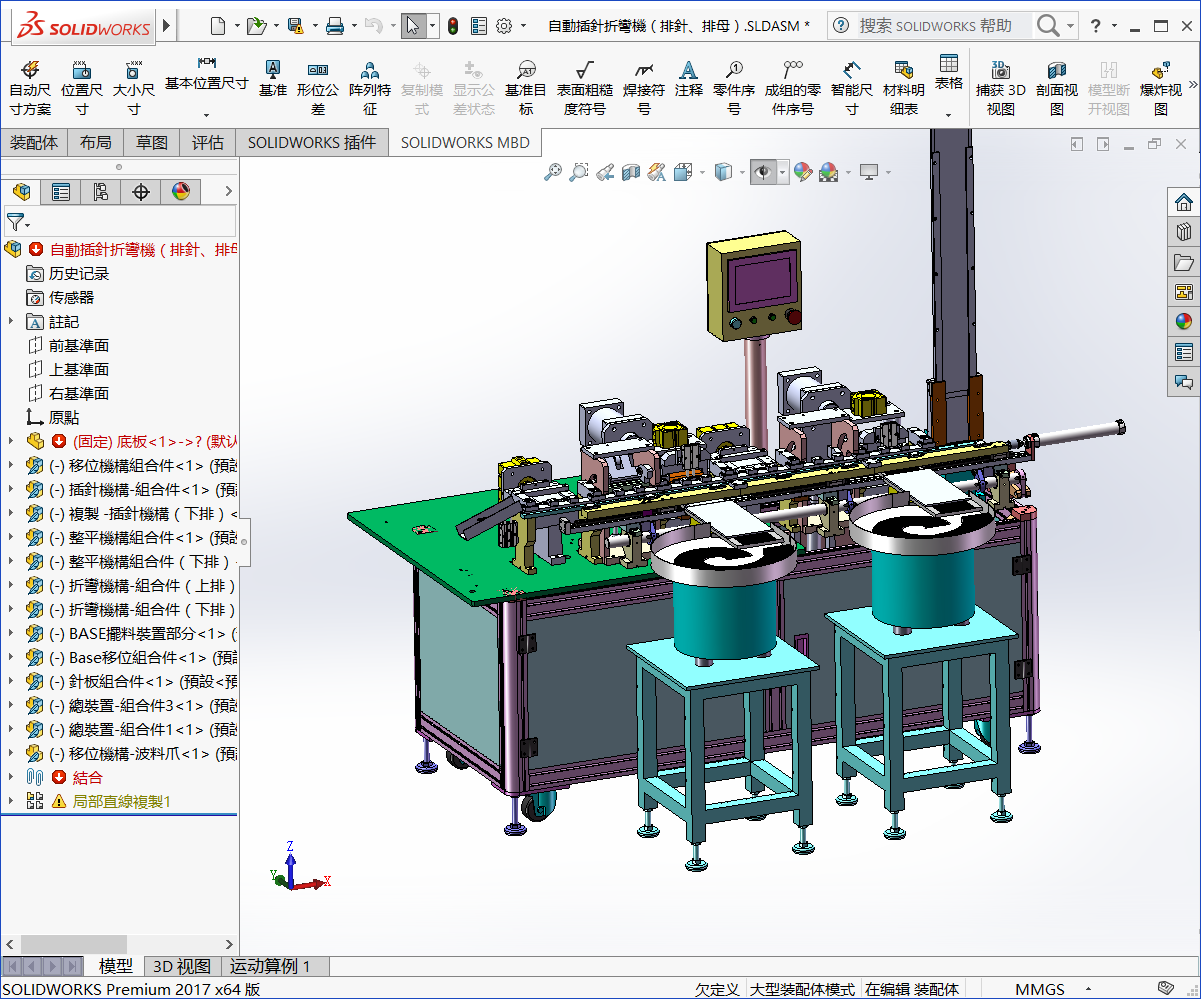
Task: Click the Save icon with warning
Action: pos(295,26)
